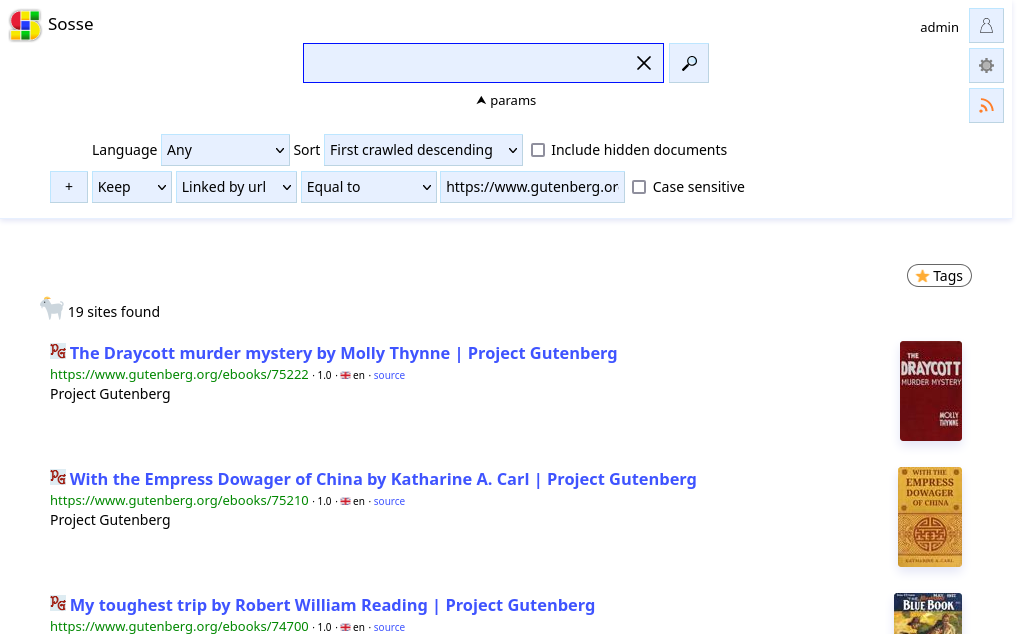The image size is (1024, 634).
Task: Open the Keep filter dropdown
Action: (x=132, y=187)
